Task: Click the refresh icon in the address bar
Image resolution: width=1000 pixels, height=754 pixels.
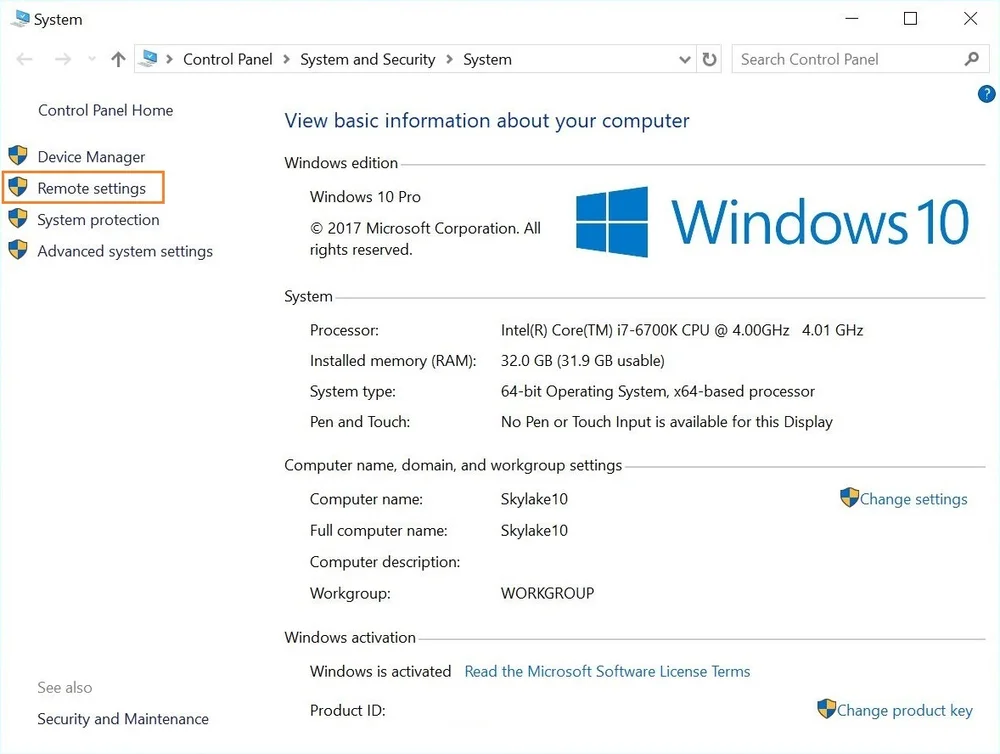Action: pyautogui.click(x=710, y=59)
